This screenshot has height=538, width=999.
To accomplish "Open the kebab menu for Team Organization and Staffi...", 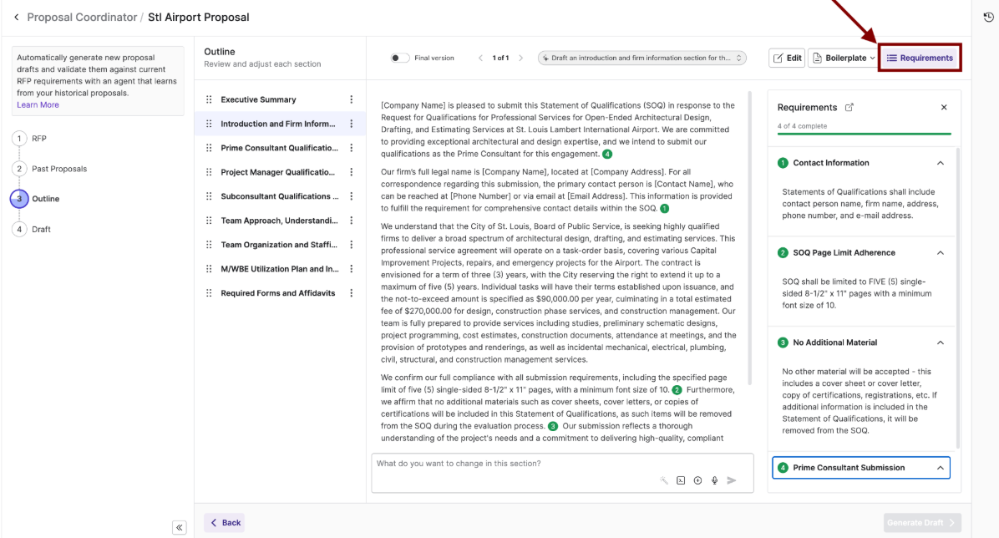I will point(351,245).
